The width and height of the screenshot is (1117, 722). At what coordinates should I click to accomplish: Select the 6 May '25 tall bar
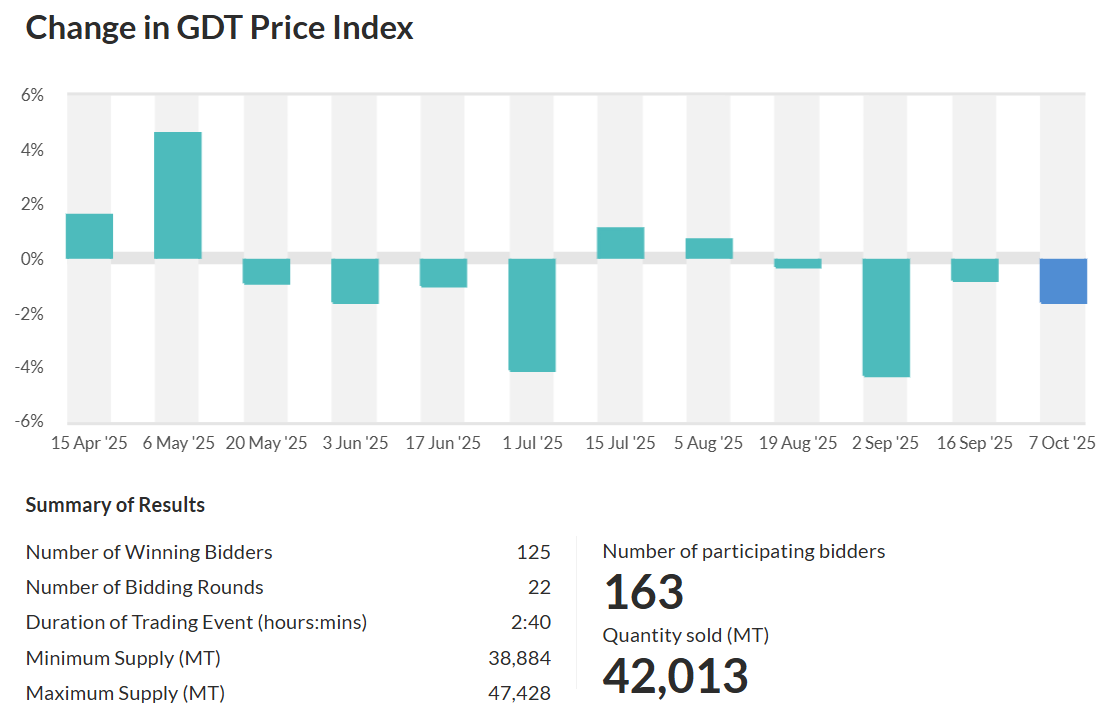coord(178,195)
